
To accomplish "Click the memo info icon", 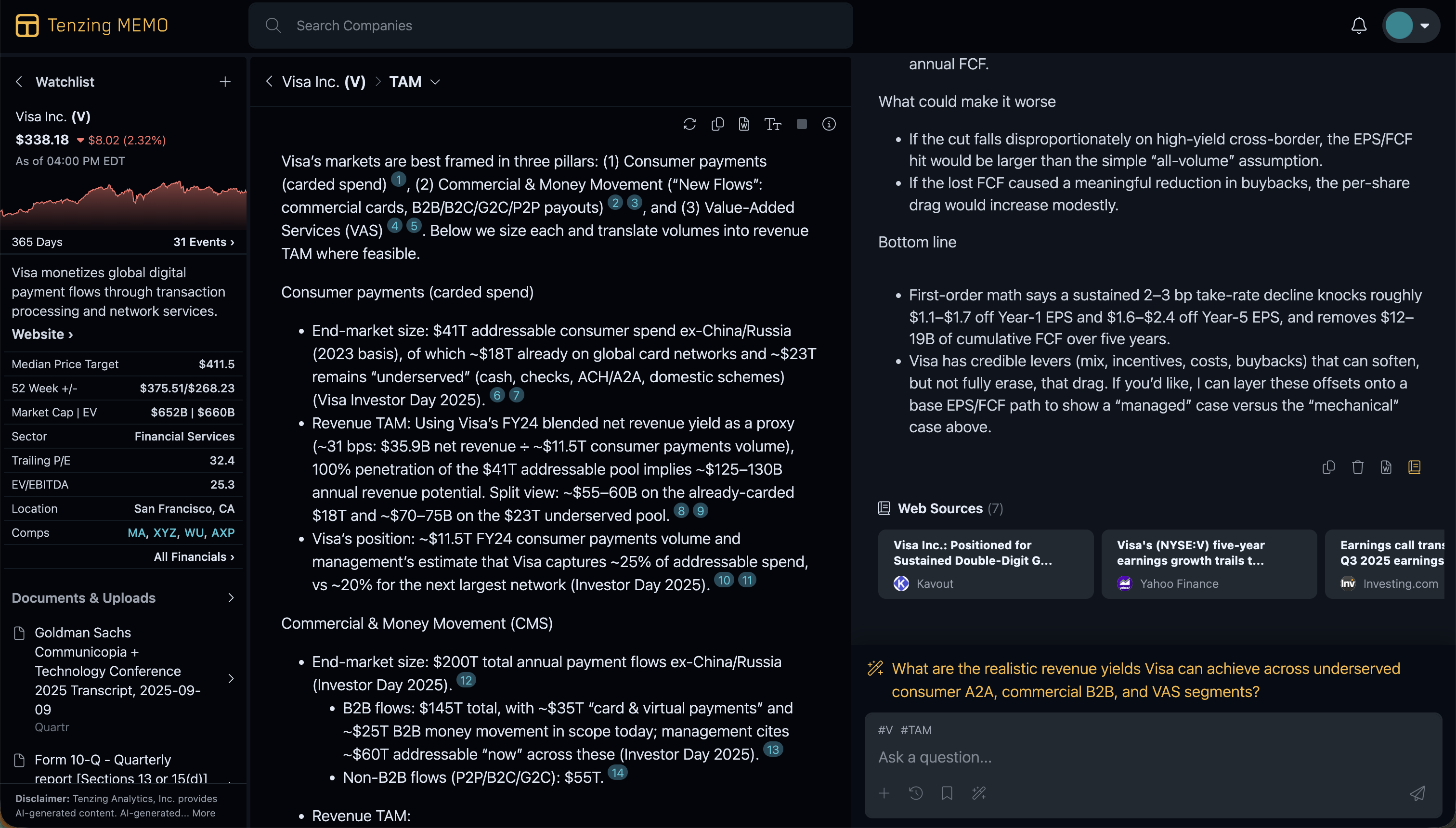I will [x=829, y=124].
